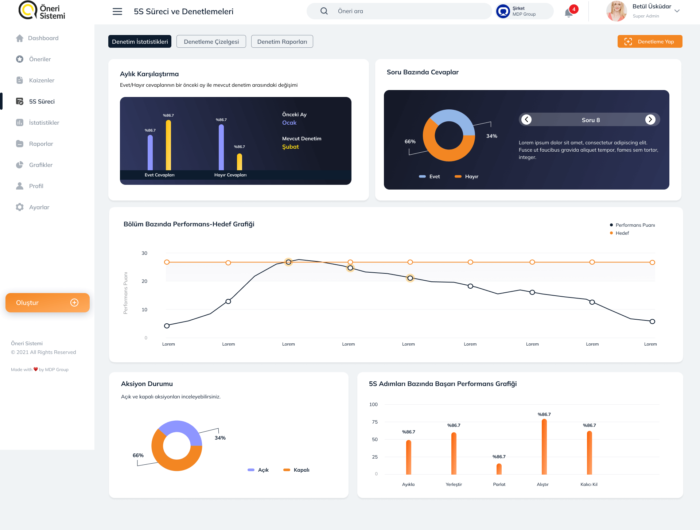700x530 pixels.
Task: Go to previous question with left arrow
Action: pos(526,119)
